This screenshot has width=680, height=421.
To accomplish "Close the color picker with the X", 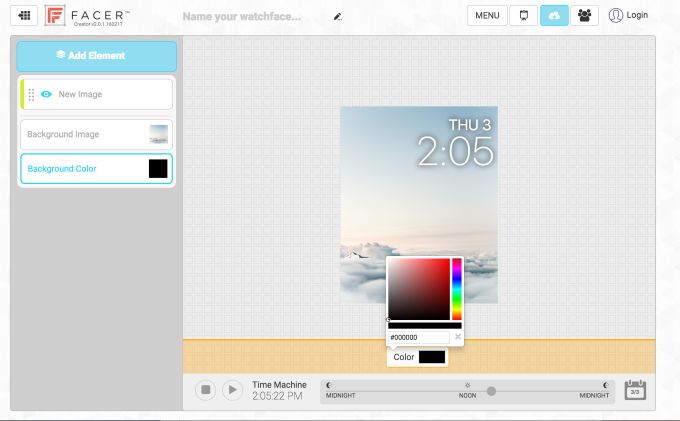I will pos(458,336).
